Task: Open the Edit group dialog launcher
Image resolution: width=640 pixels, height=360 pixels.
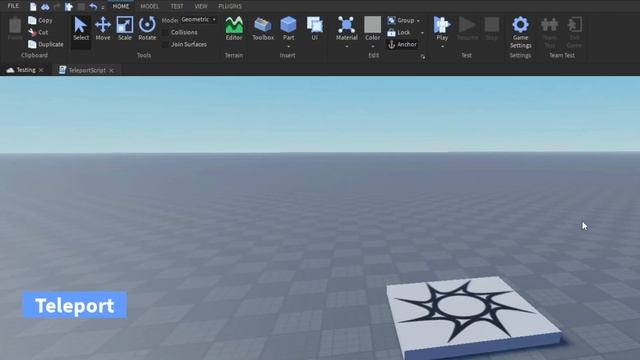Action: click(423, 57)
